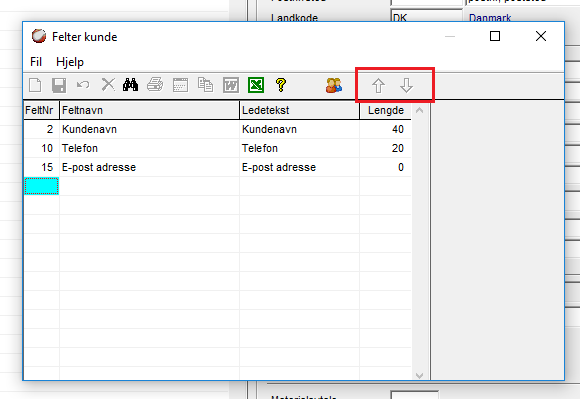The image size is (580, 399).
Task: Click the Save floppy disk icon
Action: tap(59, 85)
